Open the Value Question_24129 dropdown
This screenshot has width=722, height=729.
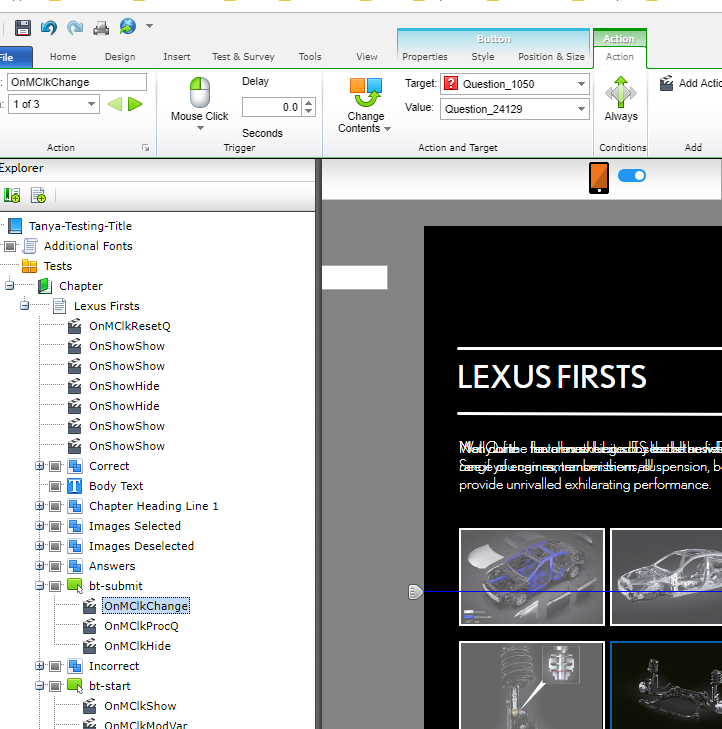515,109
